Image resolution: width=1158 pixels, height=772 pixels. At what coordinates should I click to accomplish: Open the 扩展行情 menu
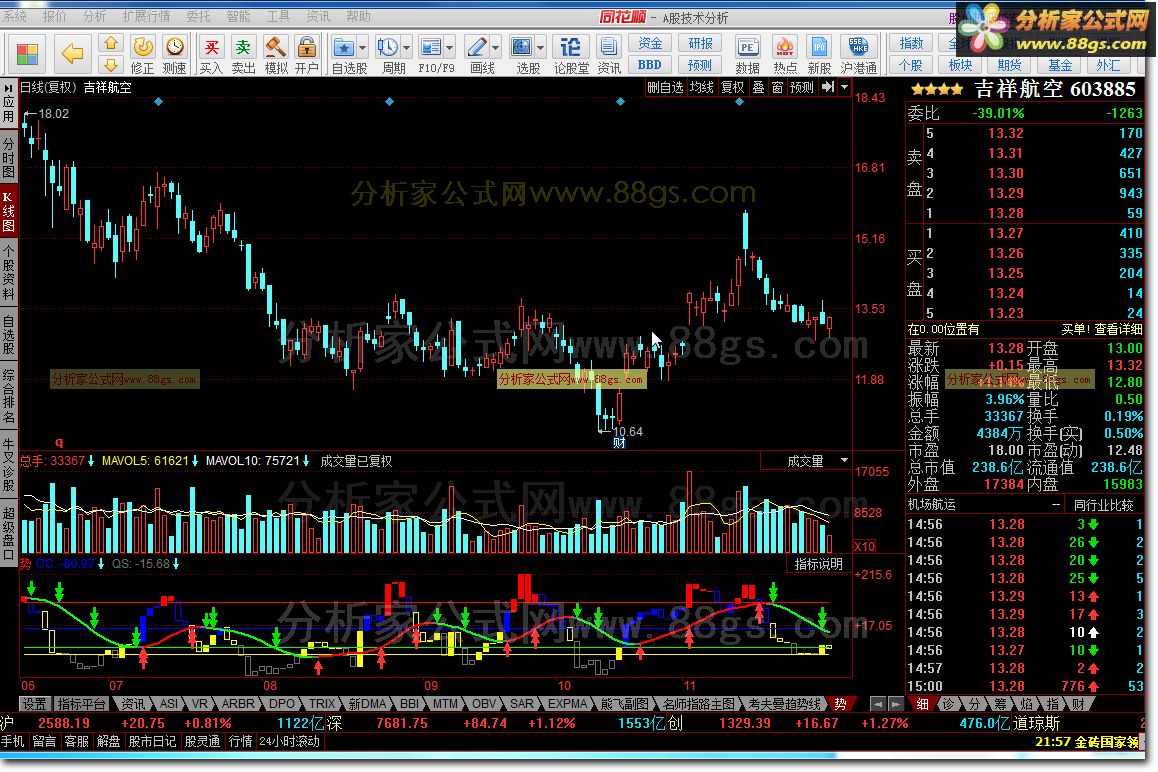point(146,16)
